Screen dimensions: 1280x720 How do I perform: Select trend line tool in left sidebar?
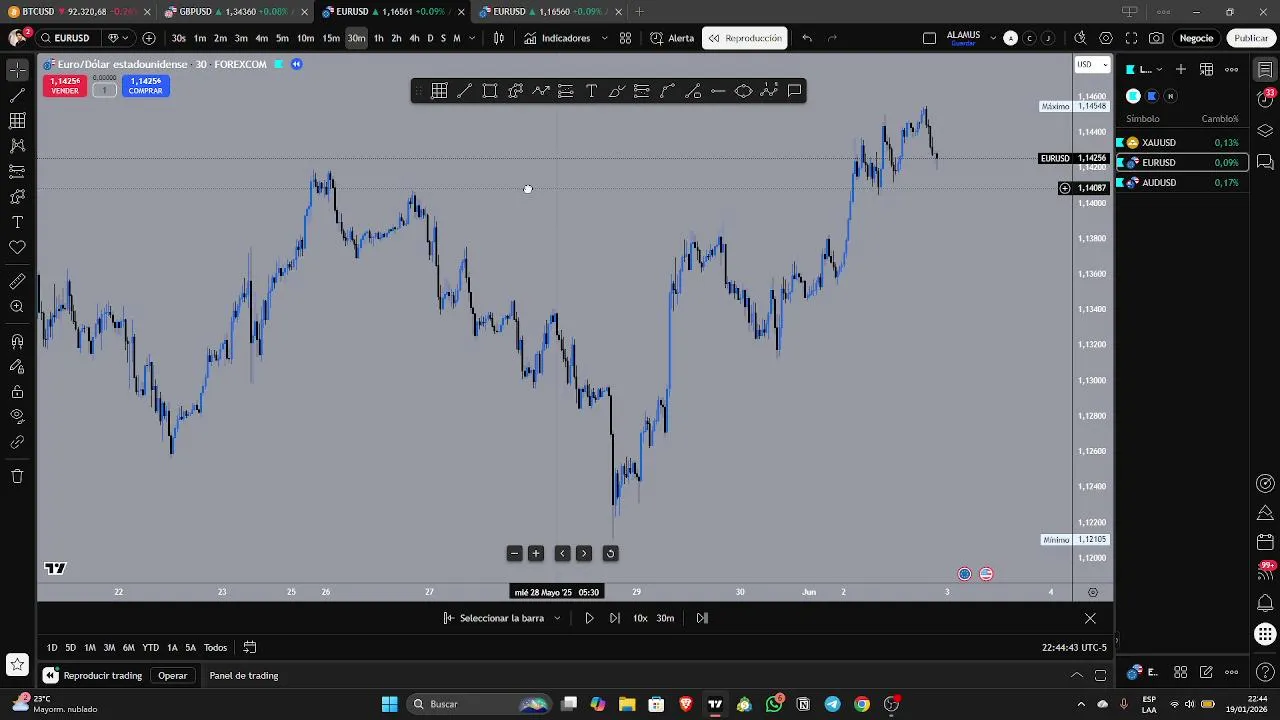click(17, 96)
